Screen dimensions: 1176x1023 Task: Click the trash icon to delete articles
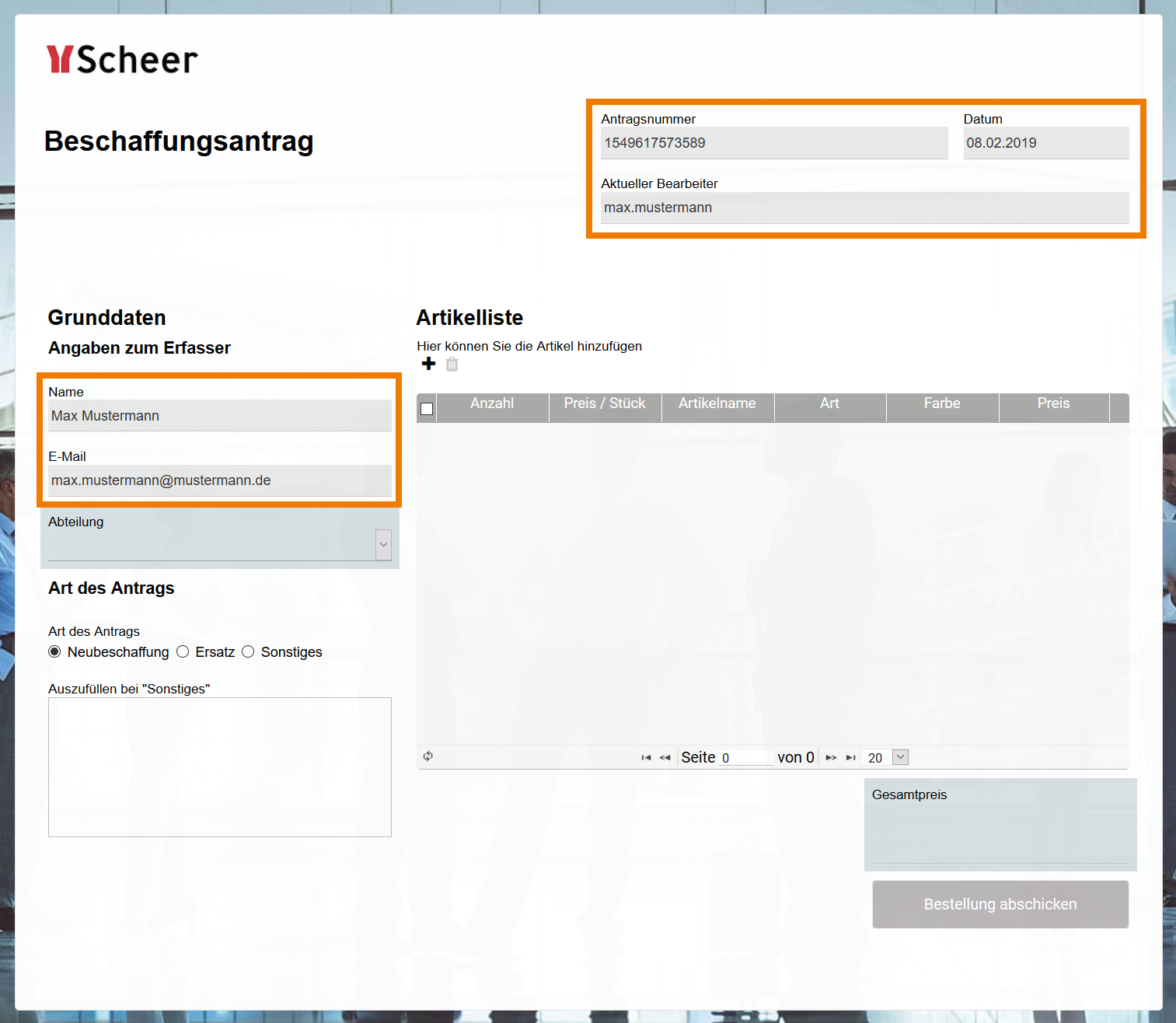tap(452, 364)
